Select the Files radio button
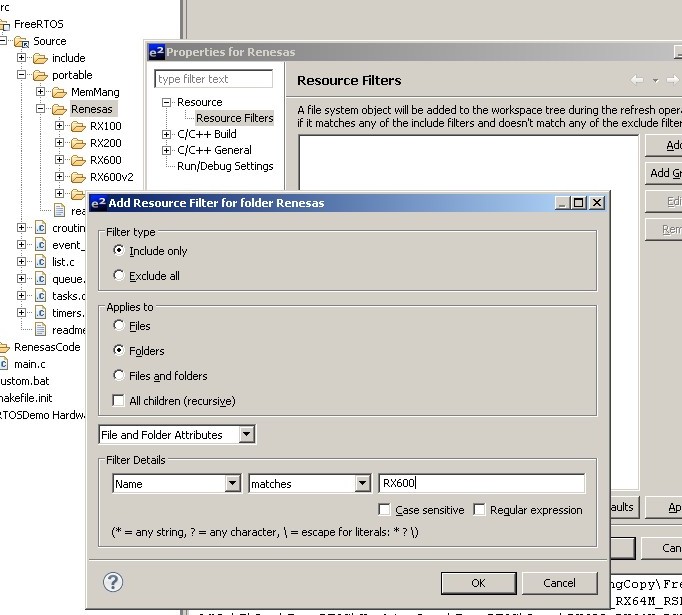Screen dimensions: 682x615 coord(120,326)
